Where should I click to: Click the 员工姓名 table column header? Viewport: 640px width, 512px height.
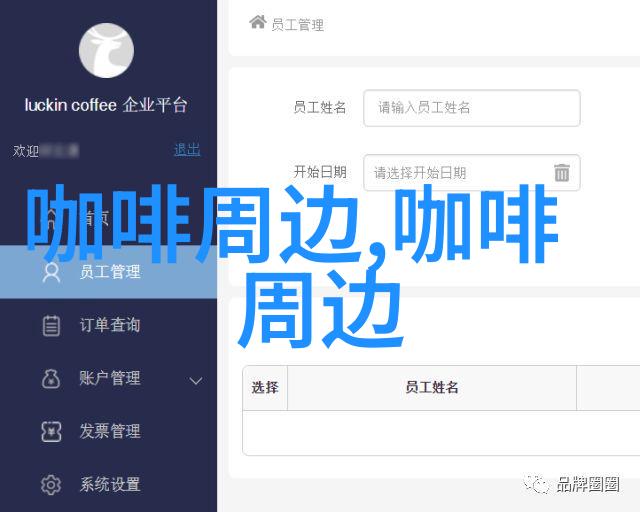(x=432, y=387)
